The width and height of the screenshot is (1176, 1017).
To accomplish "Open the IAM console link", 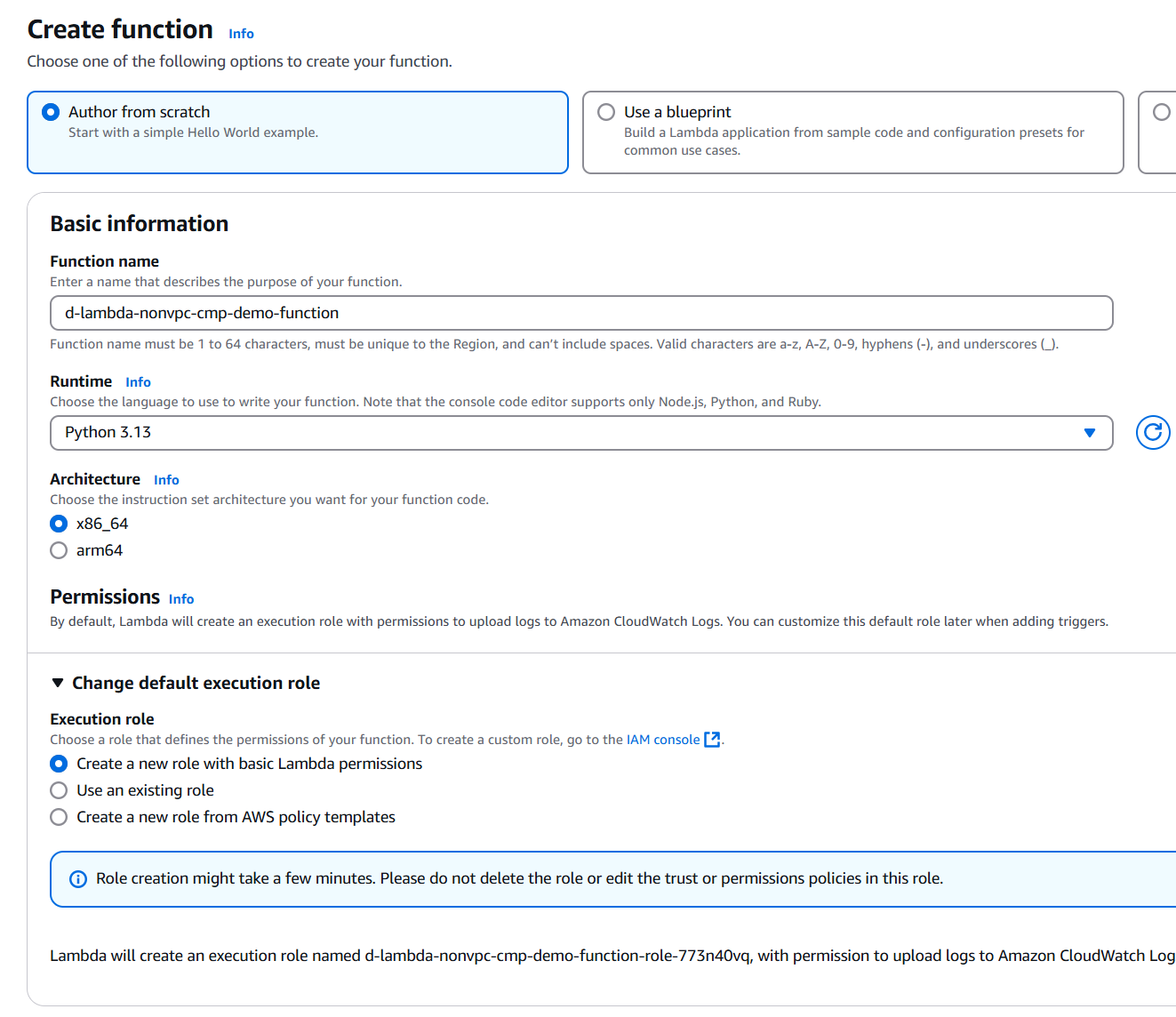I will tap(662, 740).
